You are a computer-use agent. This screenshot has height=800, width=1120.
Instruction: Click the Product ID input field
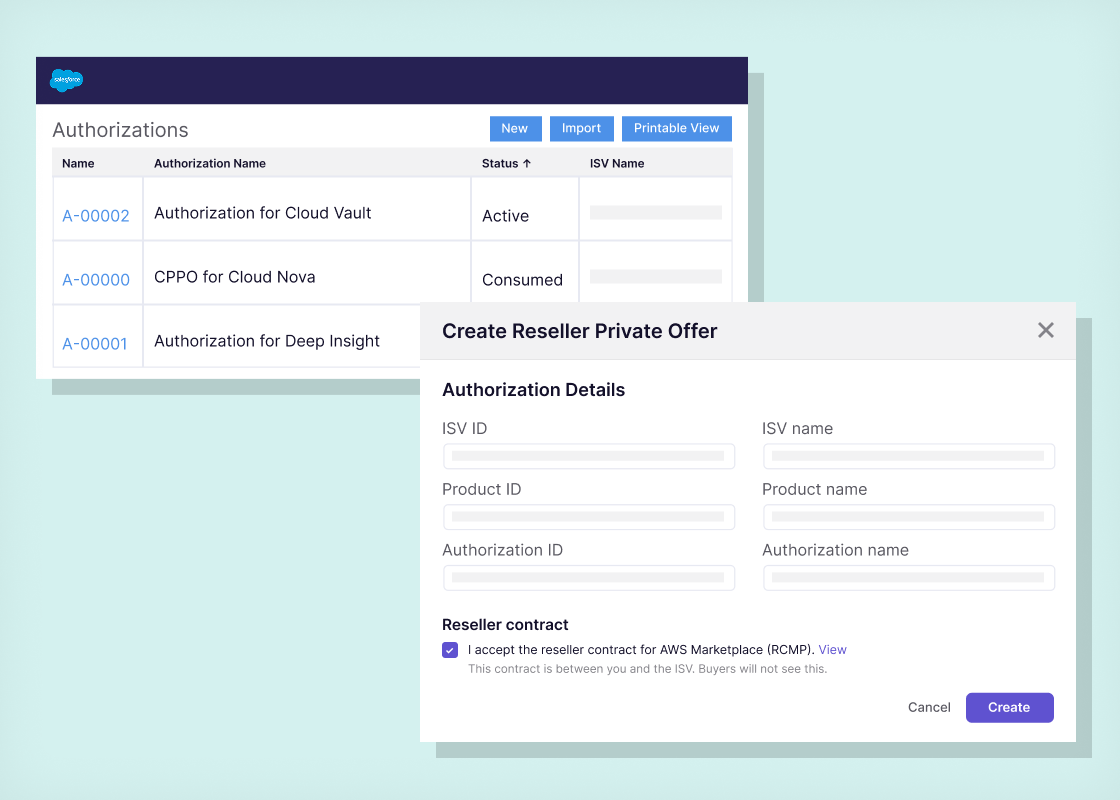[589, 517]
